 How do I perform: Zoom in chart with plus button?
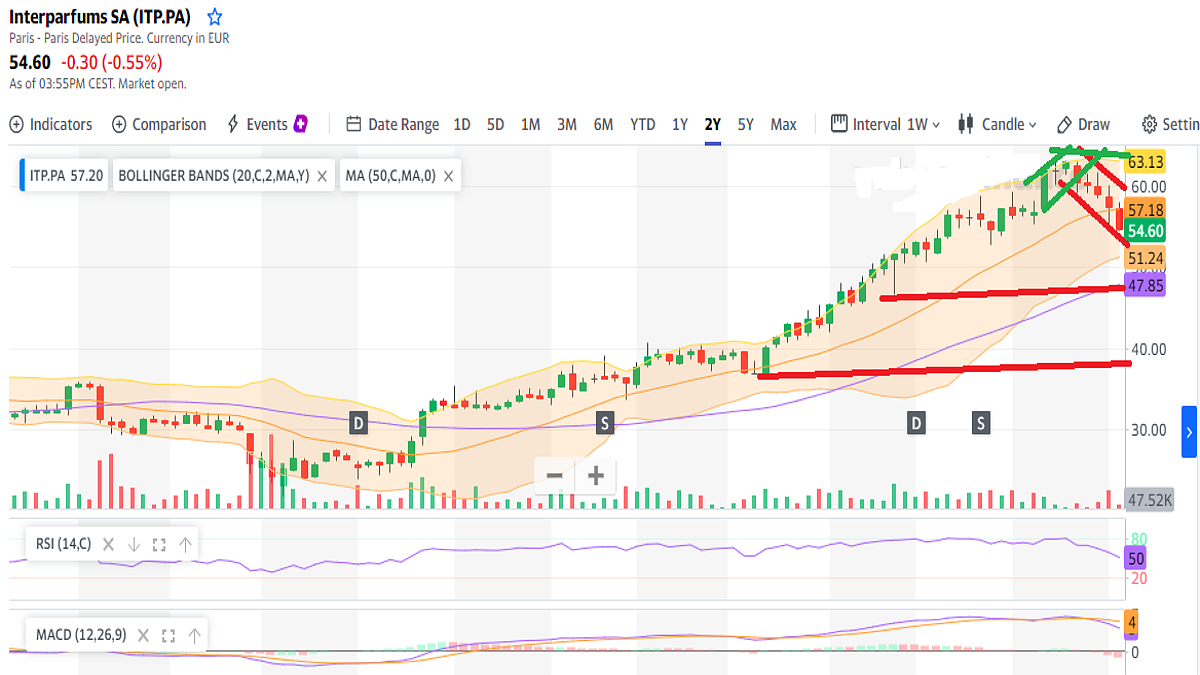(596, 476)
